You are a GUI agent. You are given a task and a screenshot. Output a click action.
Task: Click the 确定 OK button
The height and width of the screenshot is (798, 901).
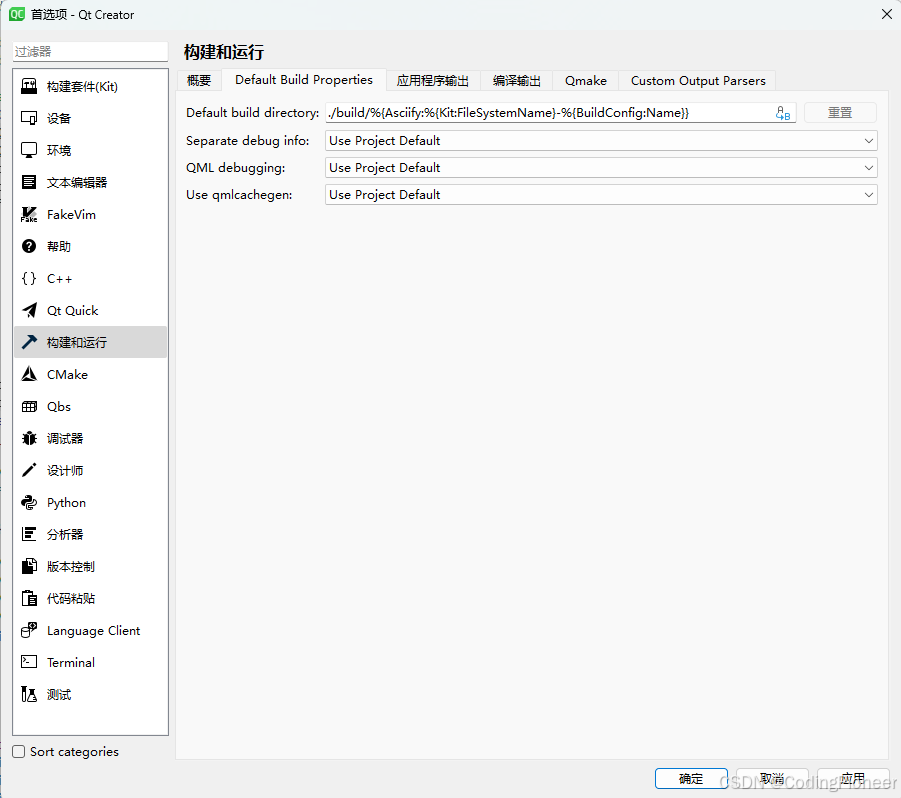691,778
